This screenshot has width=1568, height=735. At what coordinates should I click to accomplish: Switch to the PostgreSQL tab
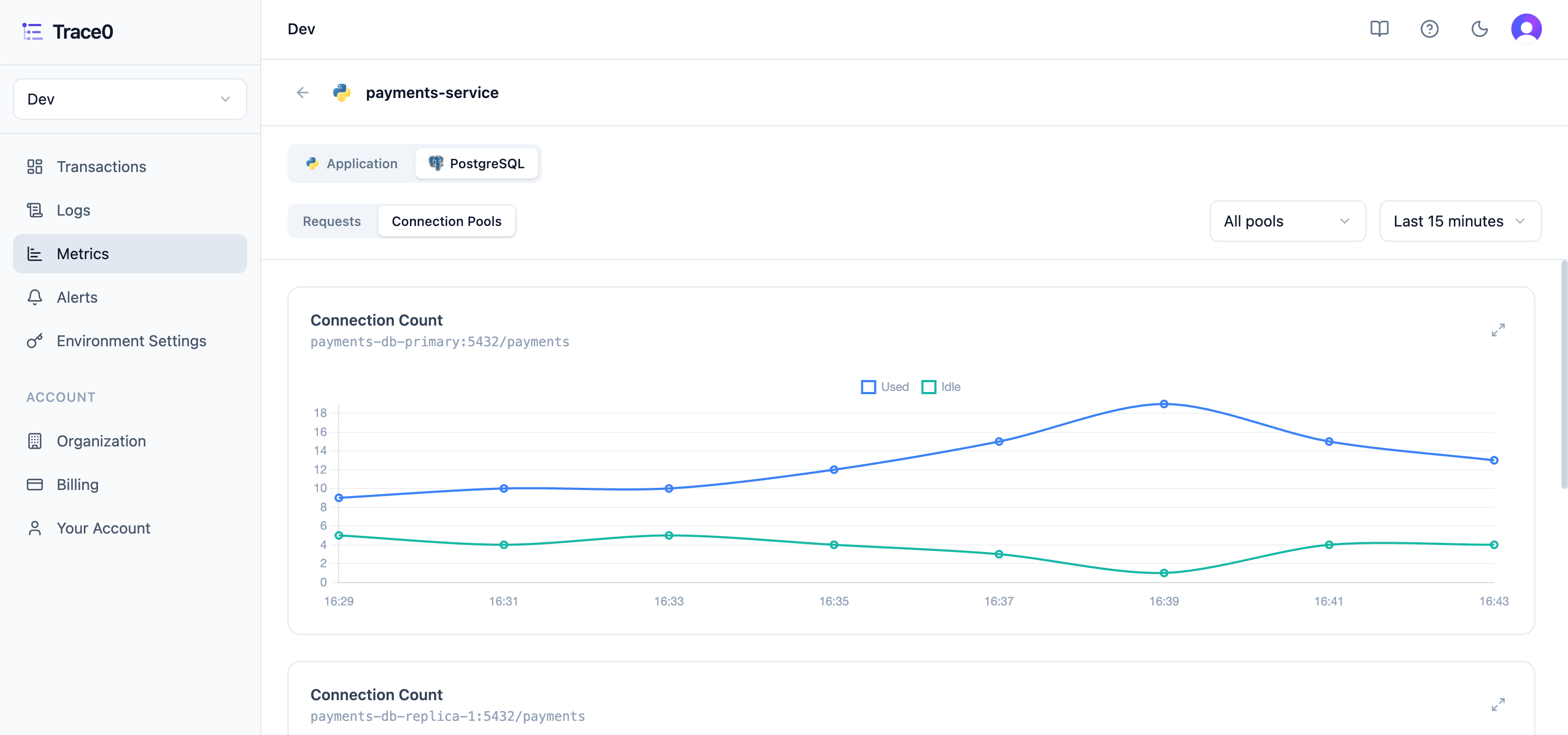[476, 164]
